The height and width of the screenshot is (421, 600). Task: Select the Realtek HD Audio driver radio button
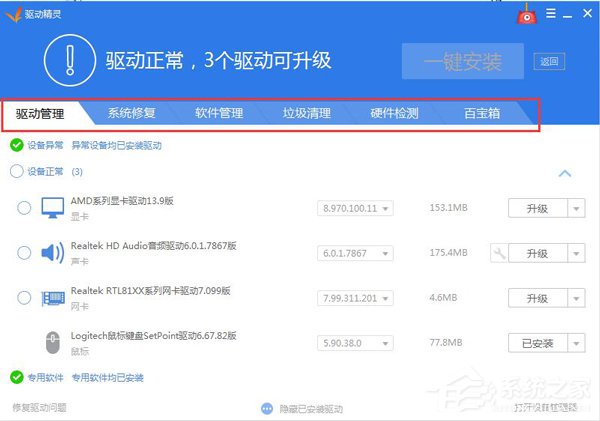24,253
